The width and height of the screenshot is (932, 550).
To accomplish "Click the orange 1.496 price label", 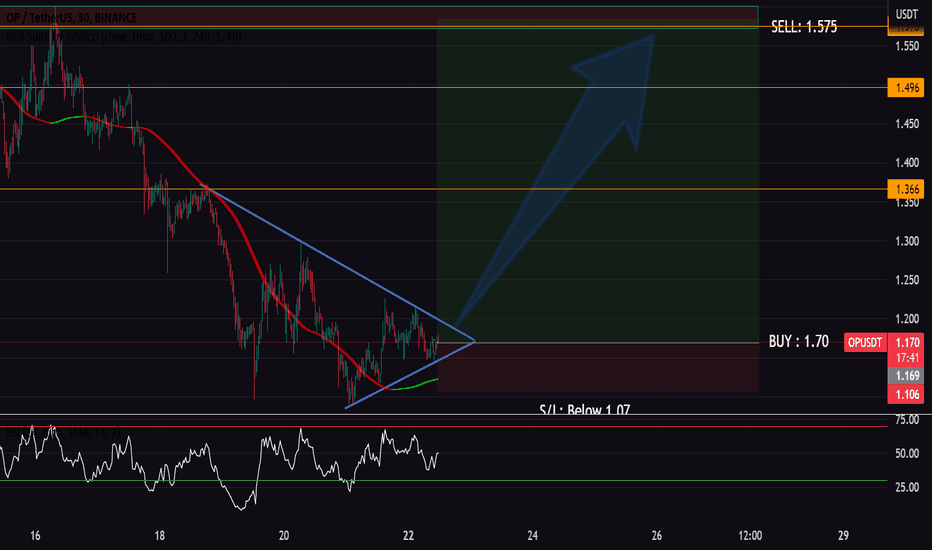I will [x=906, y=88].
